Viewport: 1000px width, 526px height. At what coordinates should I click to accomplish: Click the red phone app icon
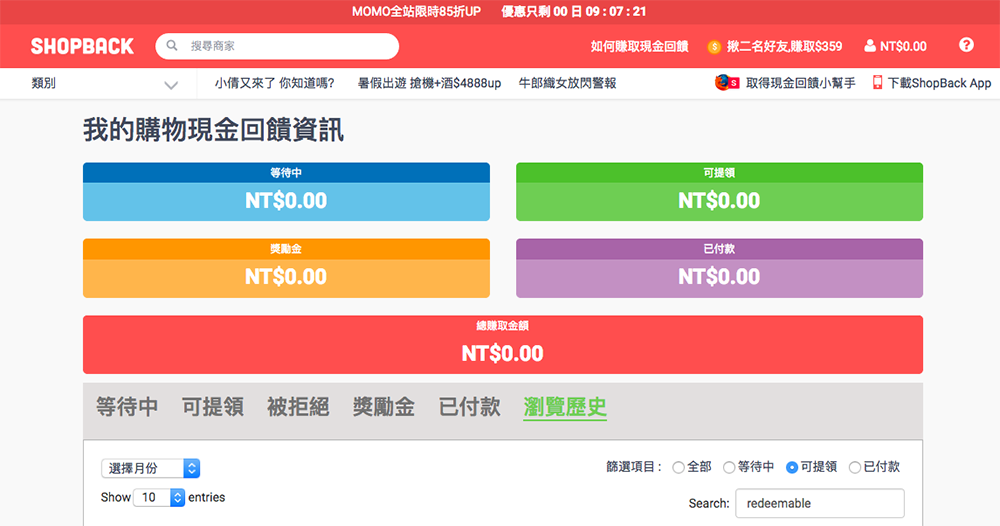(877, 83)
